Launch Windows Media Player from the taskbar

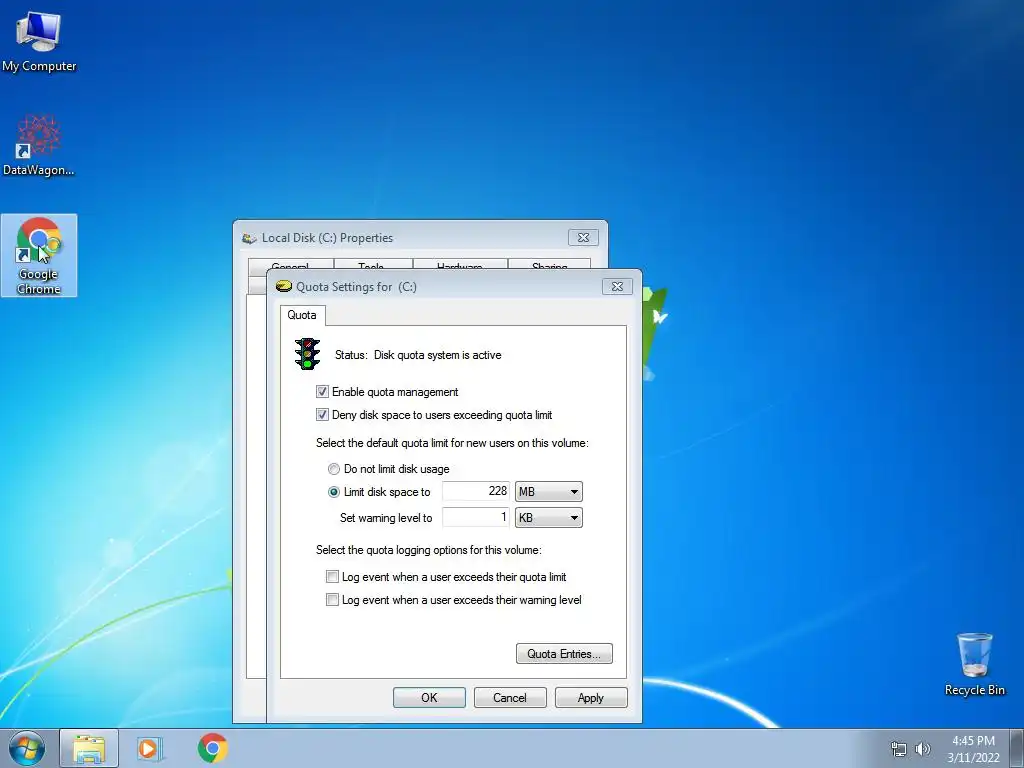tap(149, 748)
